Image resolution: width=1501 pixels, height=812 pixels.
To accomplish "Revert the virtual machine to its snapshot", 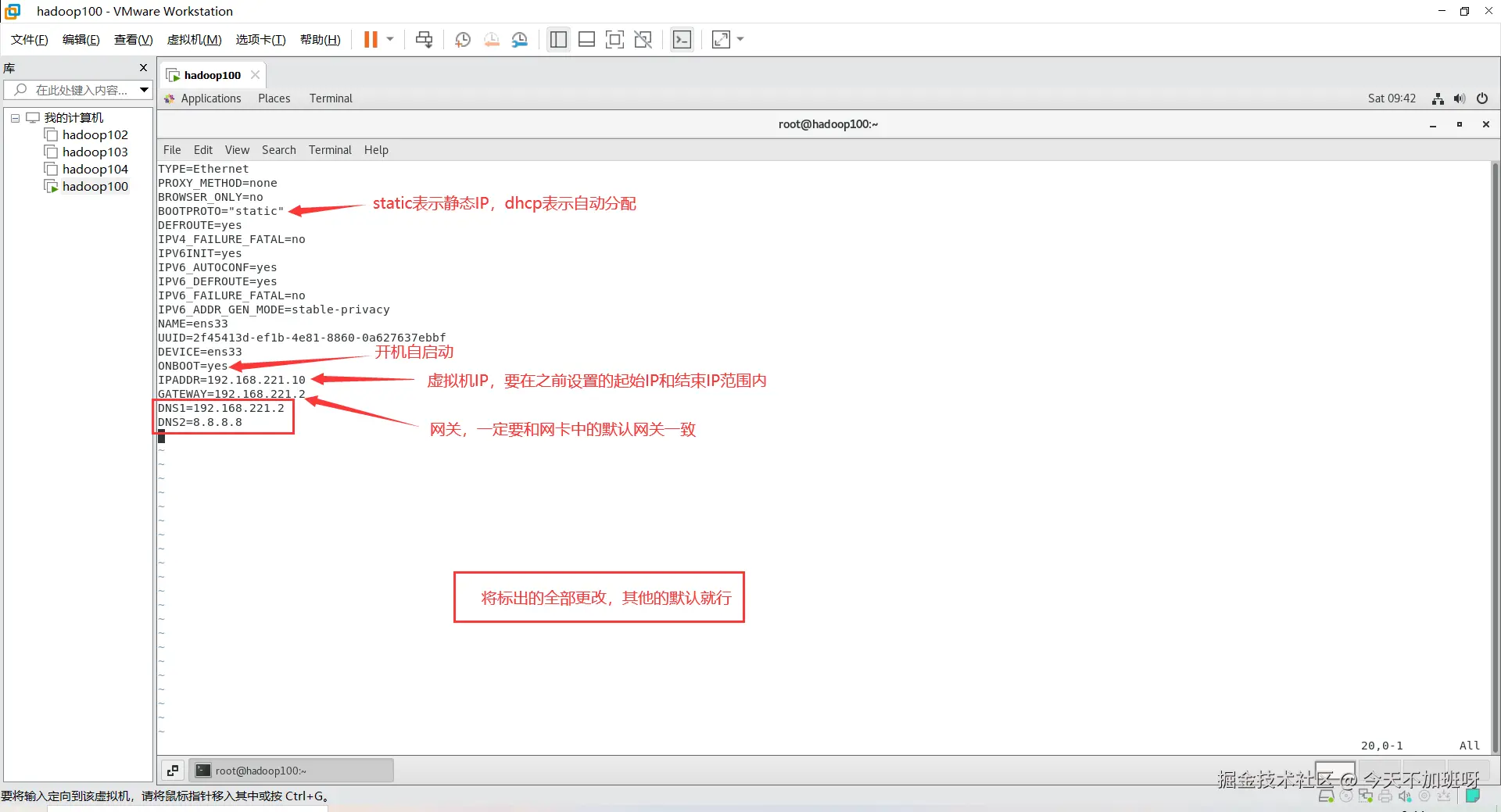I will tap(492, 40).
